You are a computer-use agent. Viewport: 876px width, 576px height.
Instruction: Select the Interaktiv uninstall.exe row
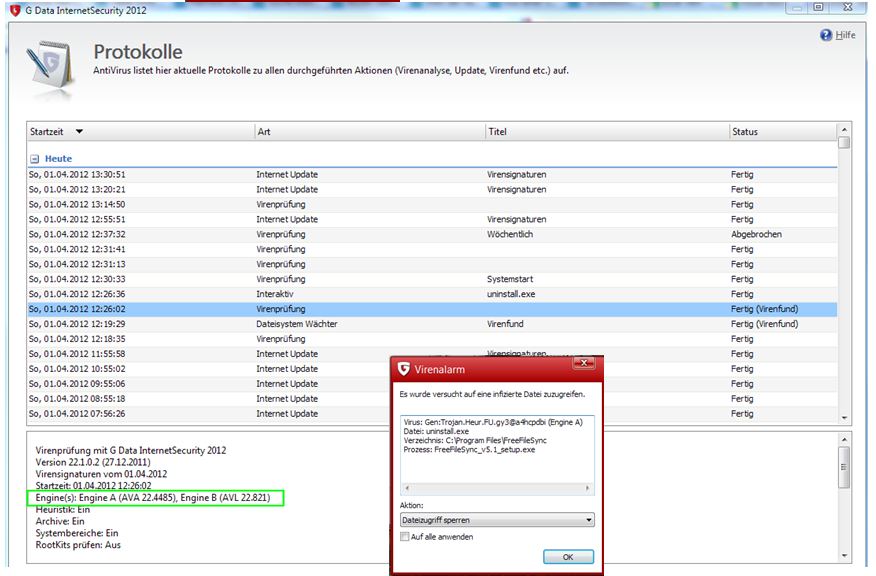tap(432, 294)
